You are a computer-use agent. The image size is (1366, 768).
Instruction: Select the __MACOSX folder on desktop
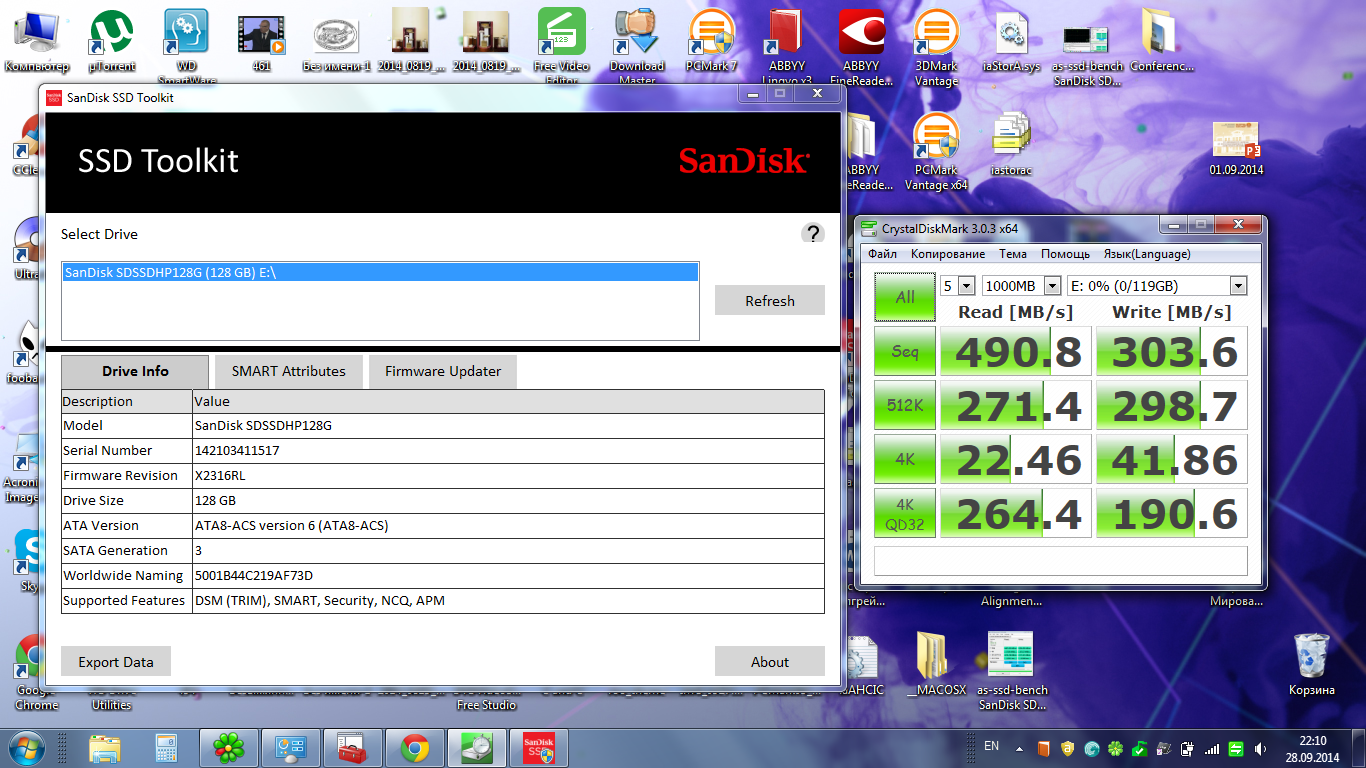pos(937,664)
